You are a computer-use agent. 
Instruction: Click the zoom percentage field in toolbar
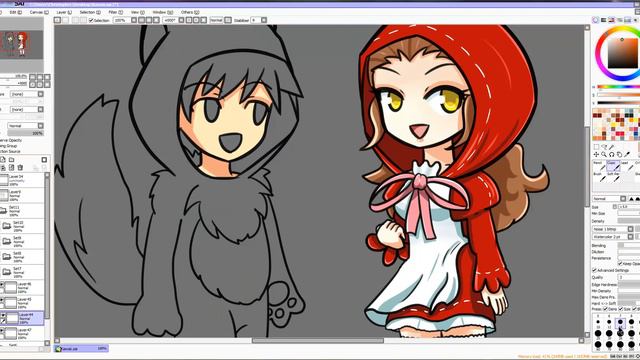pos(121,20)
